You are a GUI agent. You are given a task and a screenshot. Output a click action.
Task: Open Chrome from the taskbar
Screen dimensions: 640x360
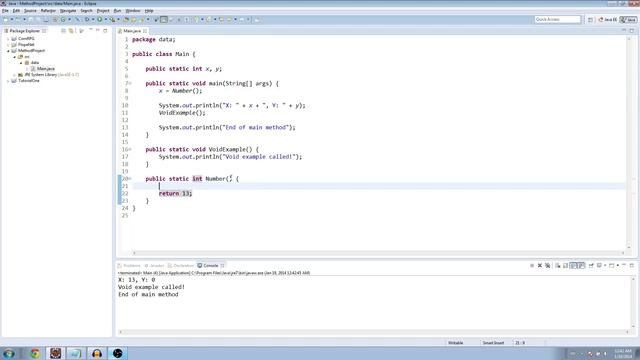[x=35, y=353]
